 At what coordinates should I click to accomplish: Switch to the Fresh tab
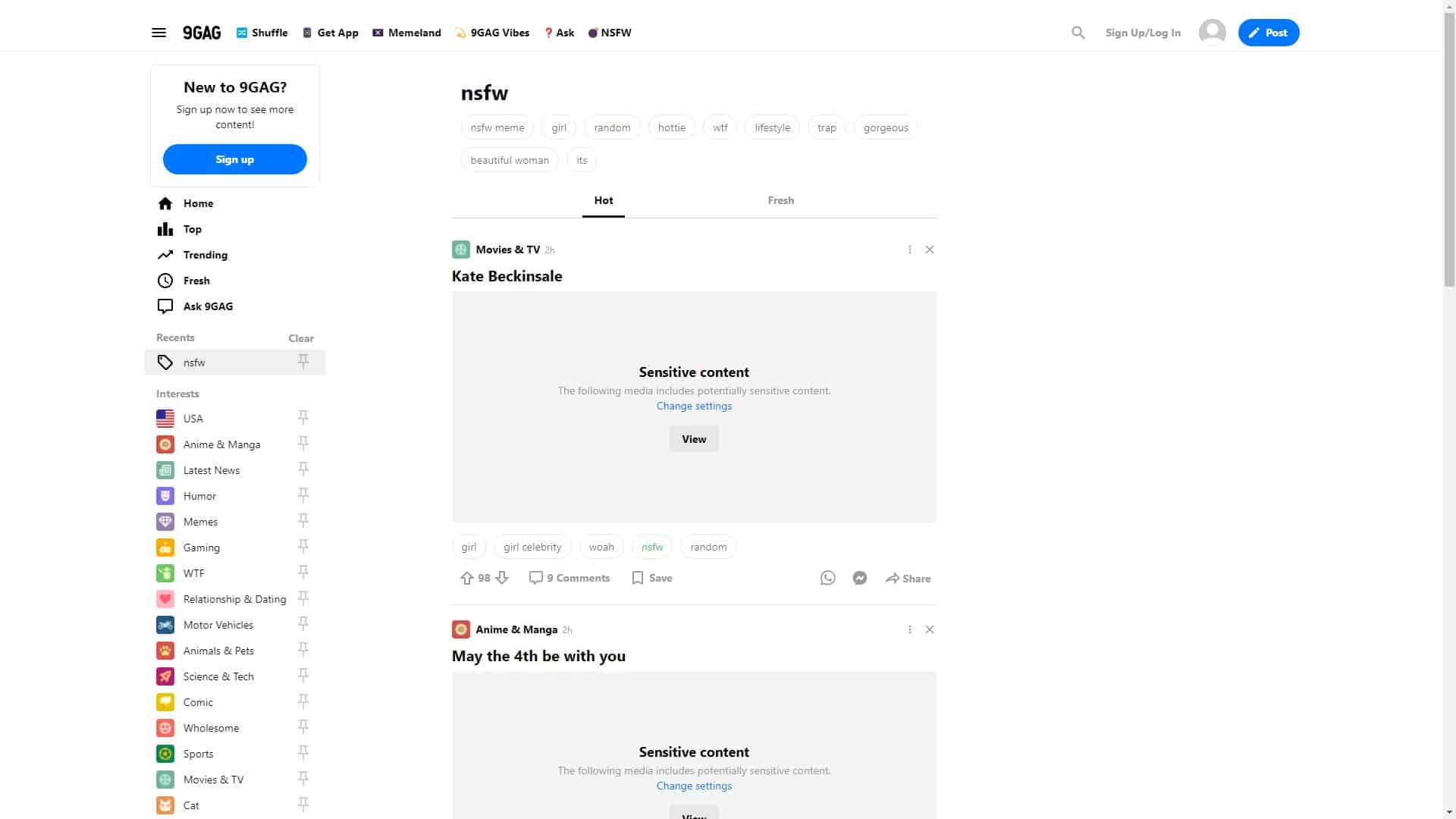[x=780, y=200]
